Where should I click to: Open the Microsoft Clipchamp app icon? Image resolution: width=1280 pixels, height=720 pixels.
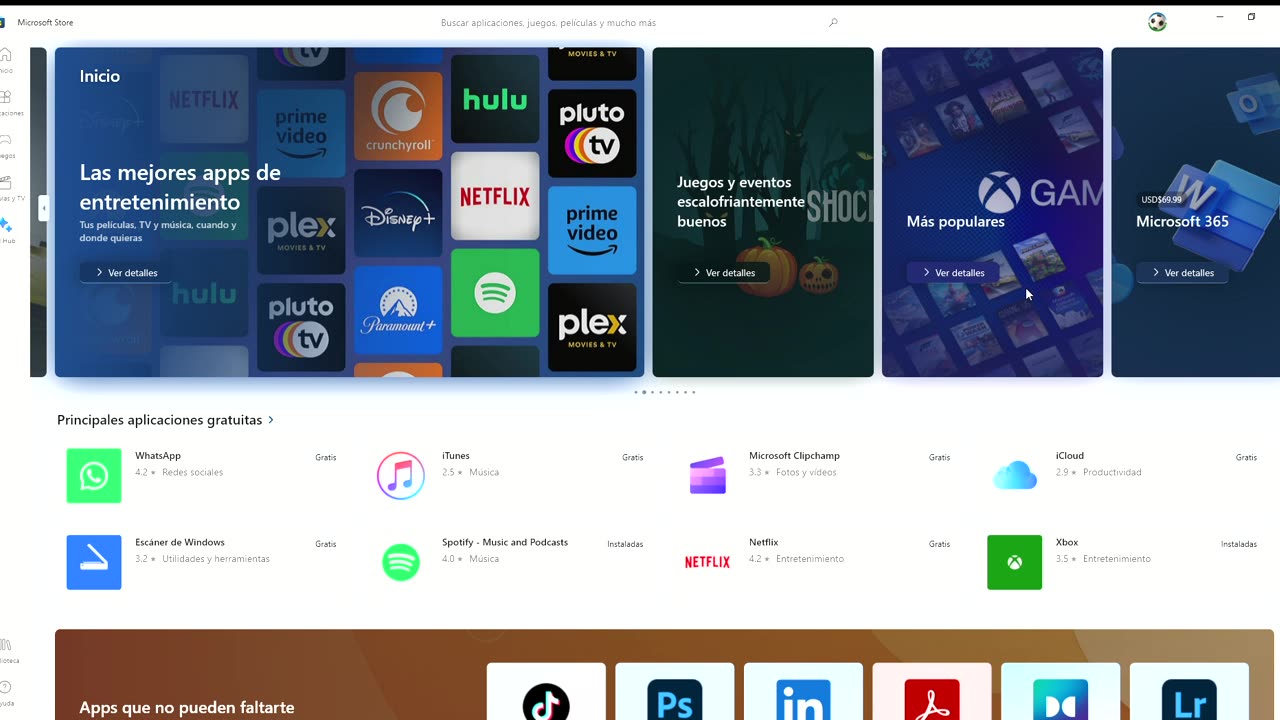pos(708,476)
